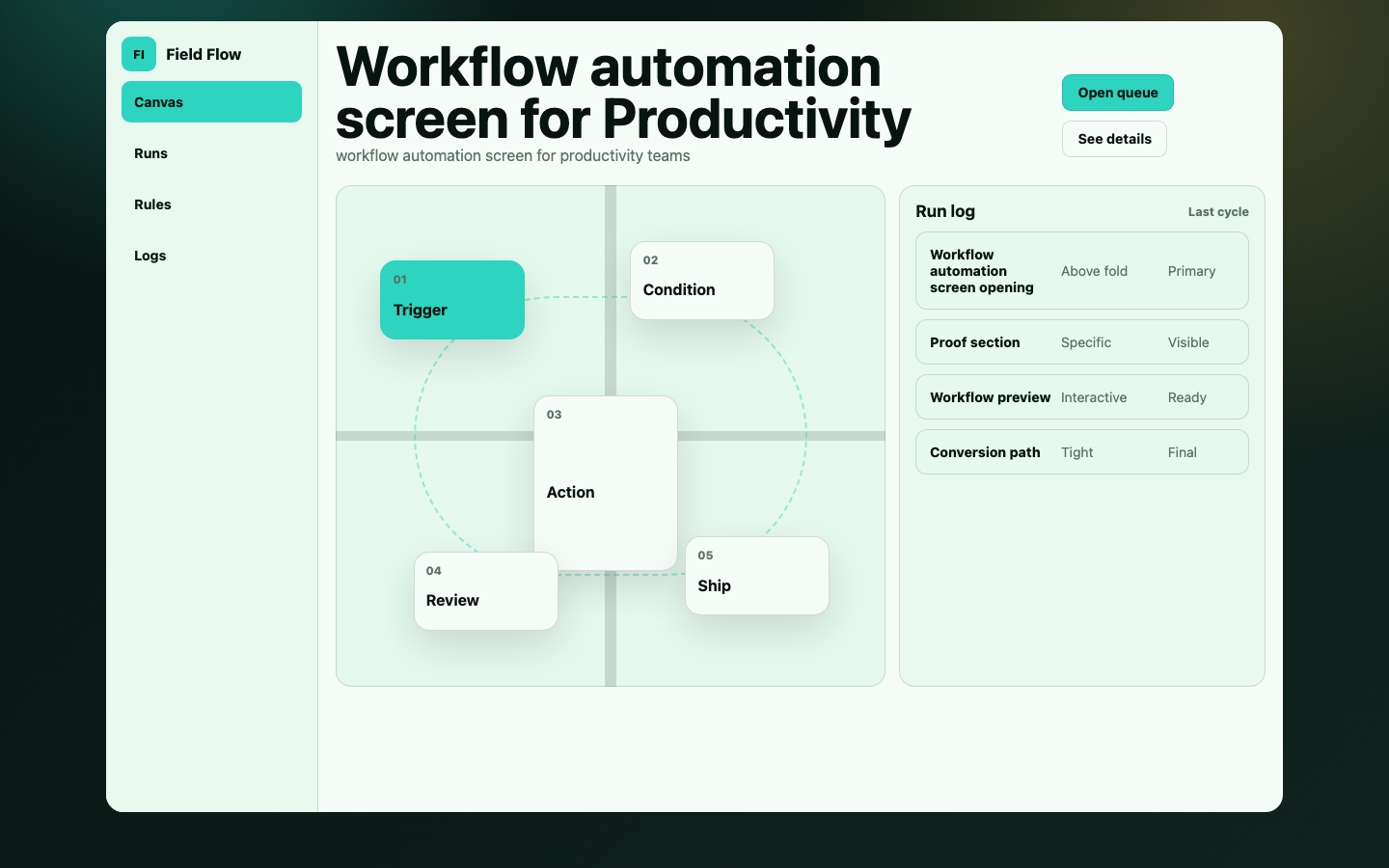Select the 04 Review node
The width and height of the screenshot is (1389, 868).
click(x=486, y=591)
